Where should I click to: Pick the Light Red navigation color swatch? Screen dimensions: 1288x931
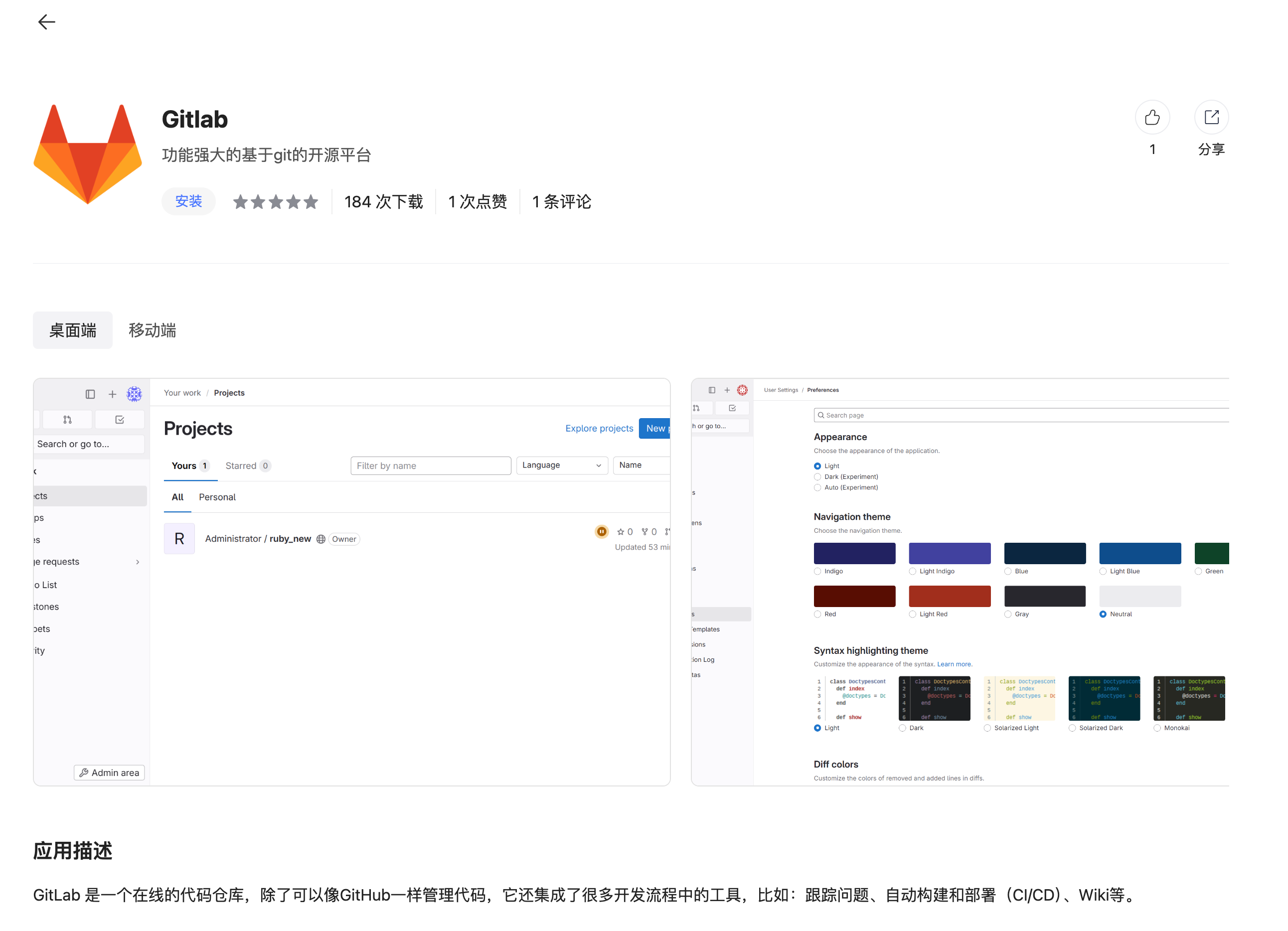(x=950, y=596)
